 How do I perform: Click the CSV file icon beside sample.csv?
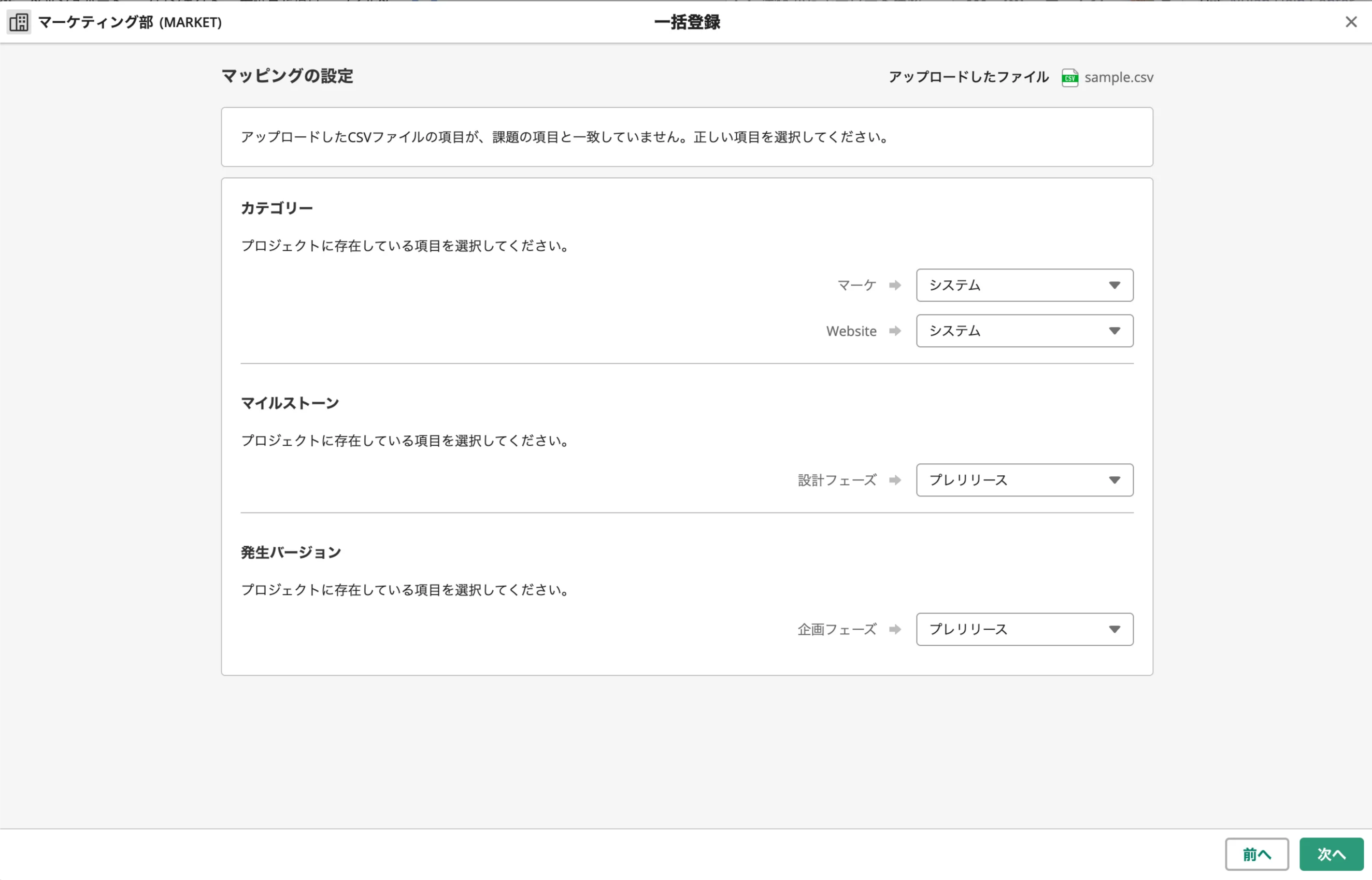1070,78
